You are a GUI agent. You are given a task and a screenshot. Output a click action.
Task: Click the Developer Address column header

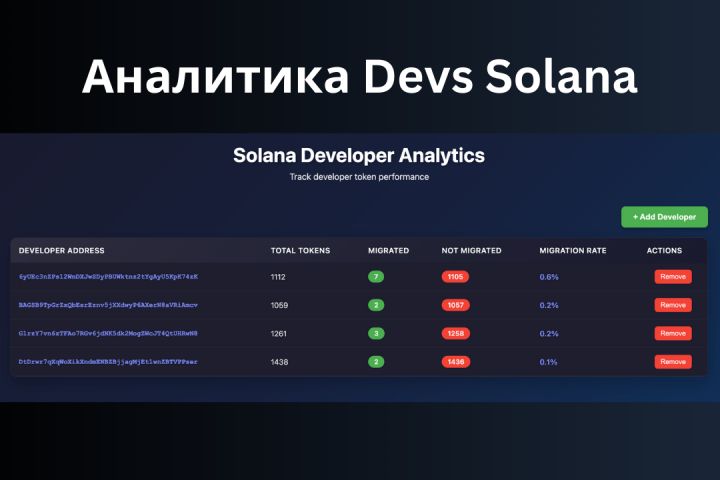(x=62, y=250)
